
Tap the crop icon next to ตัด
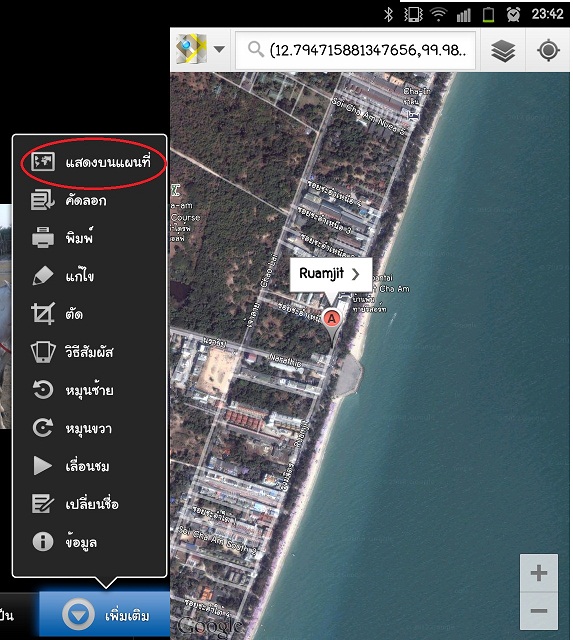pos(43,313)
